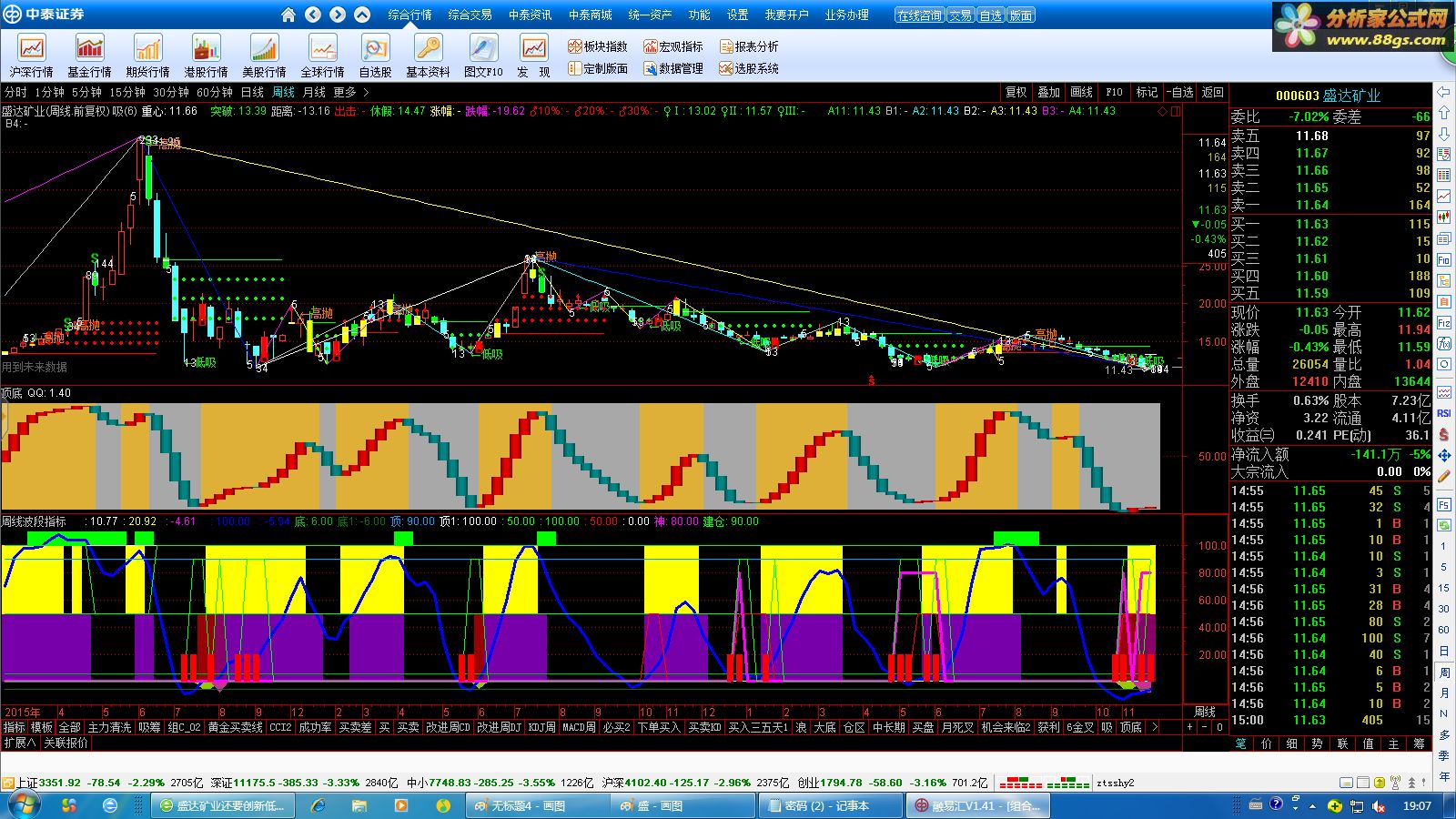Open 自选股 watchlist icon
1456x819 pixels.
click(375, 56)
